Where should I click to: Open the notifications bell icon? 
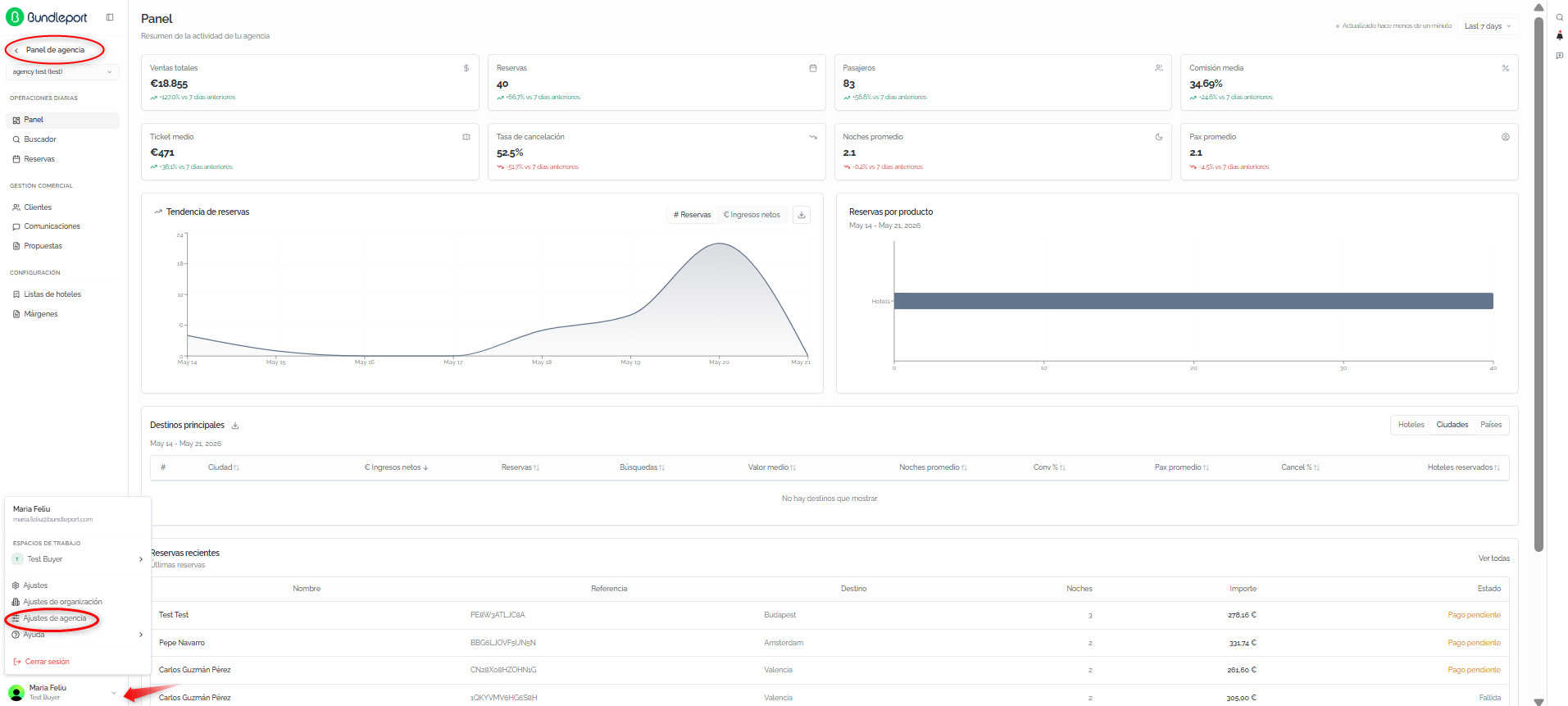point(1559,36)
